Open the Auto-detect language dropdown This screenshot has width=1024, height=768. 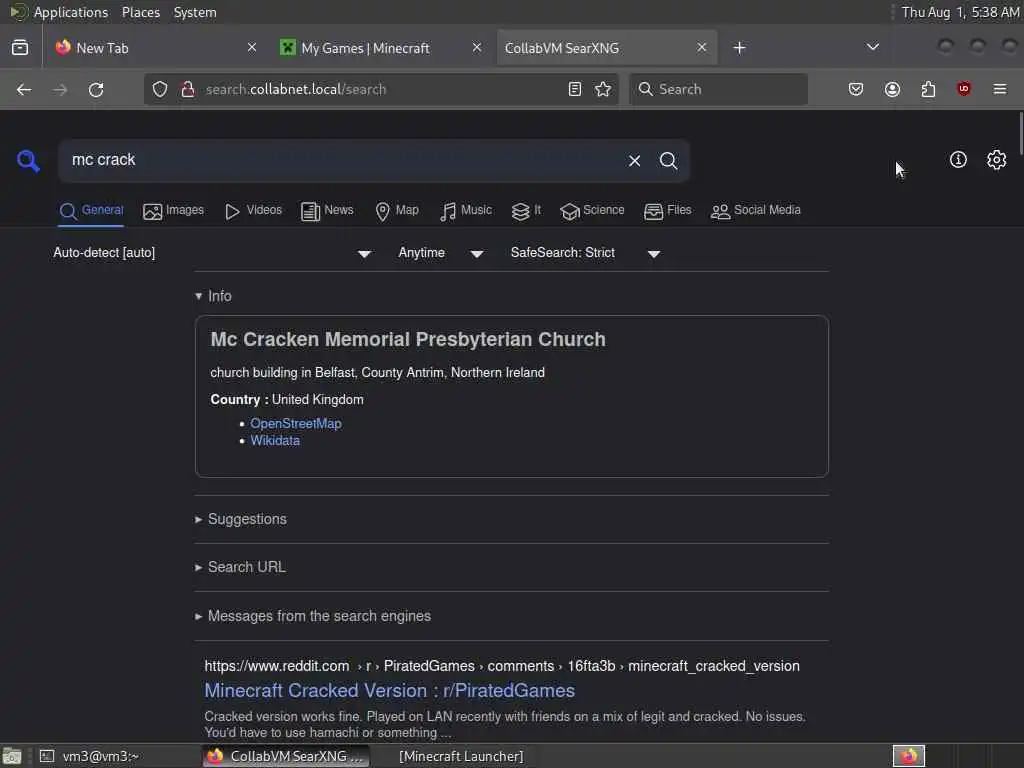click(x=212, y=253)
